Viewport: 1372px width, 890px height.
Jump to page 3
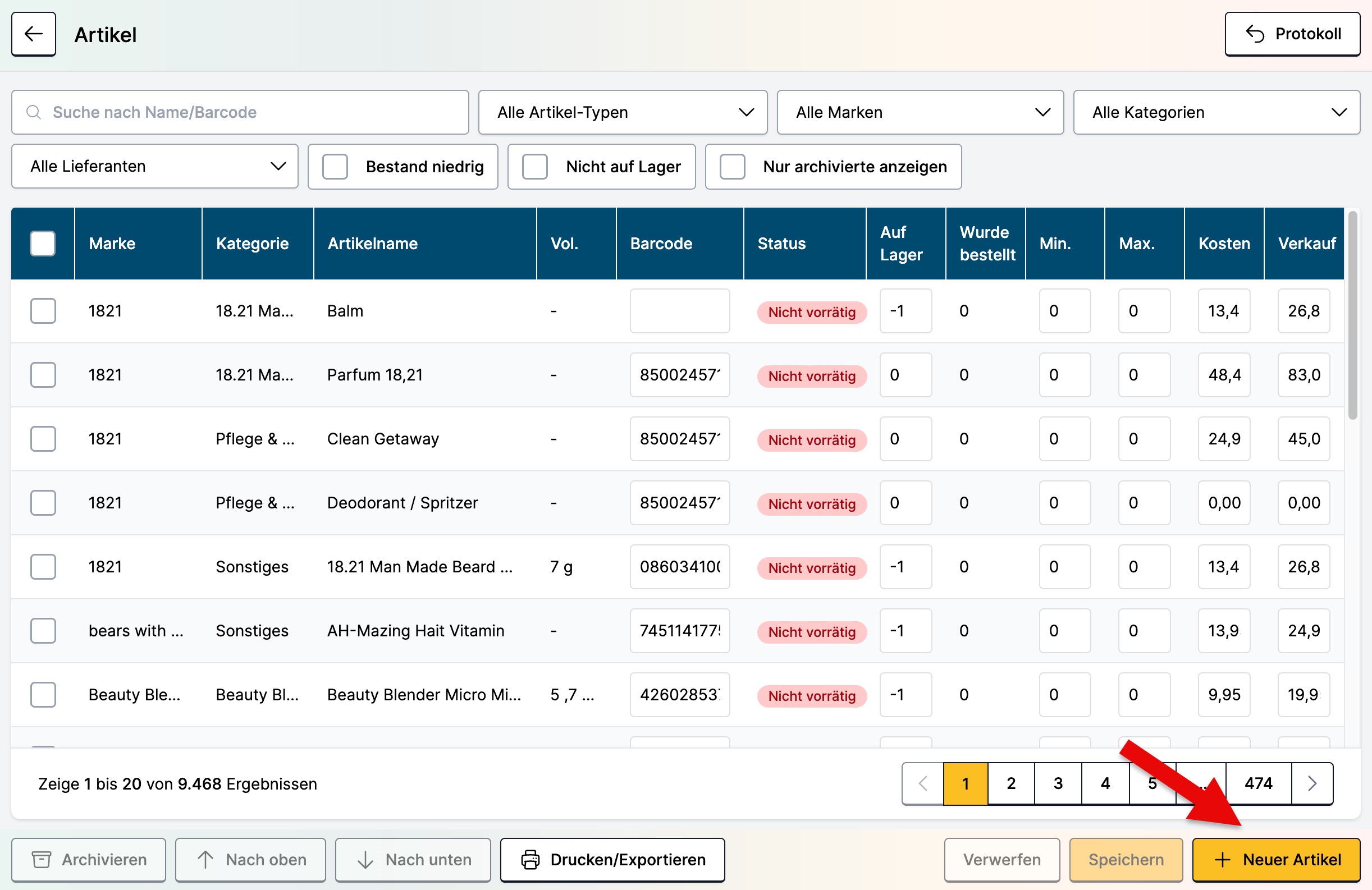(1058, 783)
